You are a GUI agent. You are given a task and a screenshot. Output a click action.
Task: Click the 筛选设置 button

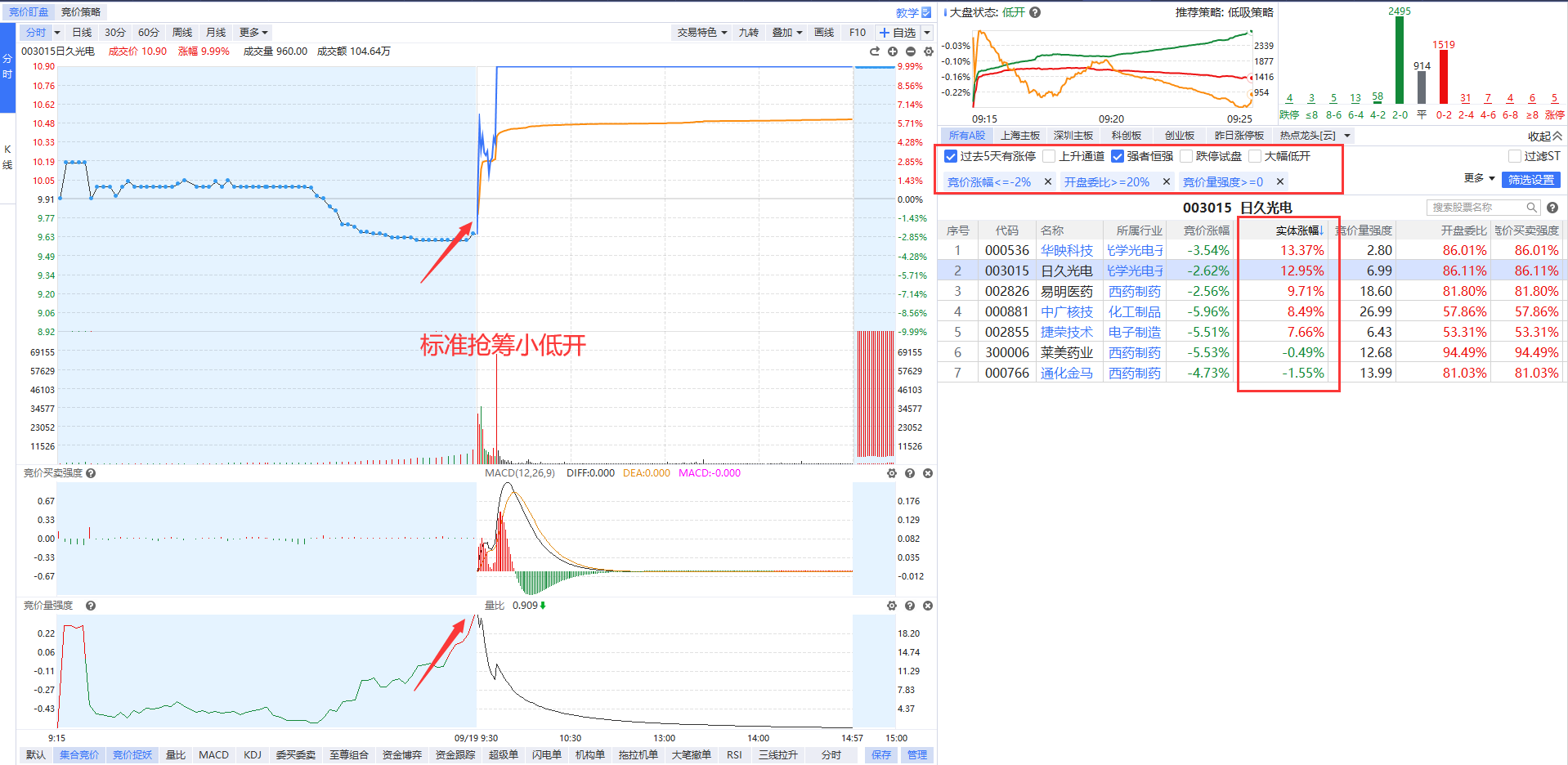[x=1530, y=180]
